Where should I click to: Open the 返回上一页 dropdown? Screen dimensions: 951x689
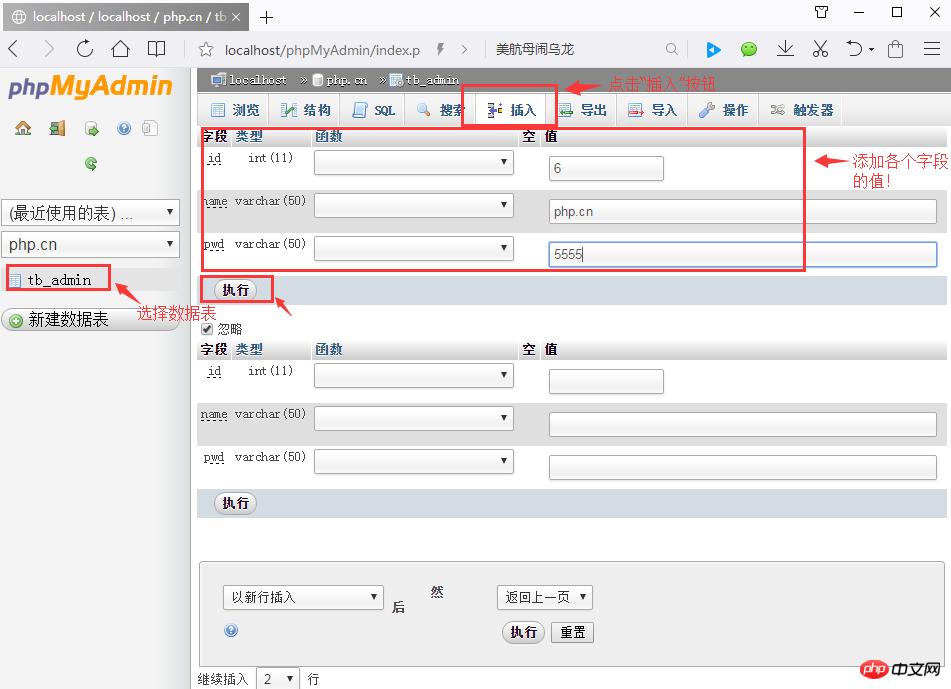(545, 597)
